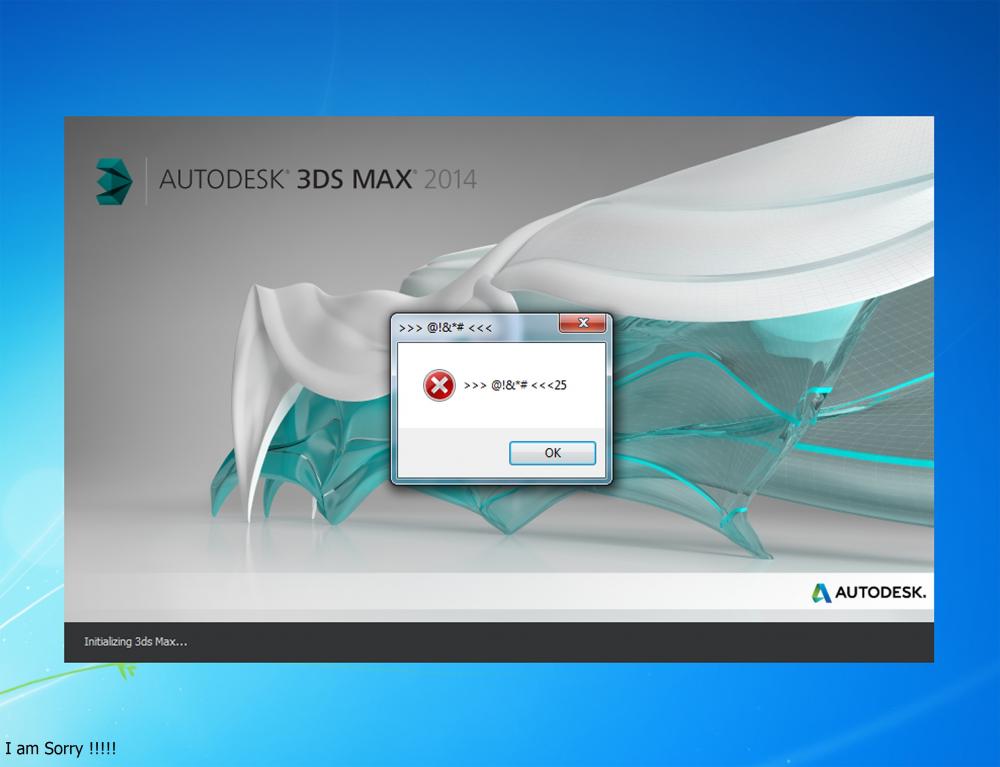Click OK in the error dialog
Screen dimensions: 1000x767
coord(552,453)
